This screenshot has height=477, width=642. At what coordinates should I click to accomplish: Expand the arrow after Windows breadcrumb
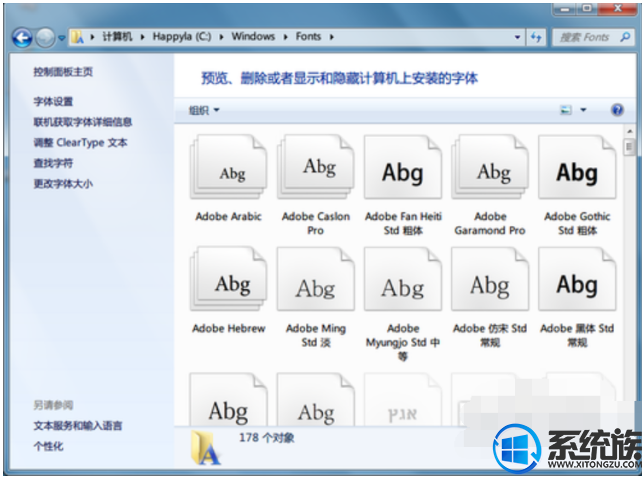click(x=285, y=37)
